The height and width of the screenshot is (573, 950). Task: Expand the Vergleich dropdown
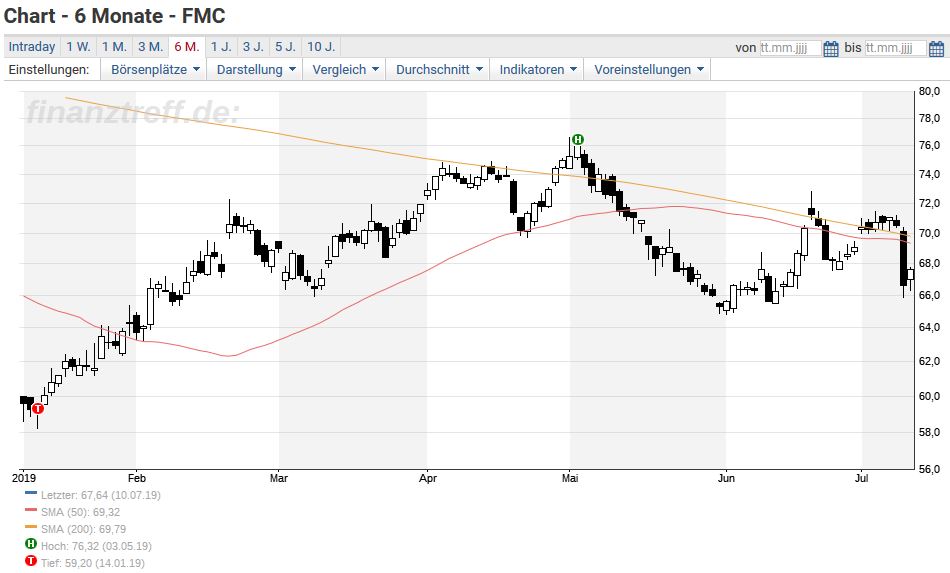(345, 70)
